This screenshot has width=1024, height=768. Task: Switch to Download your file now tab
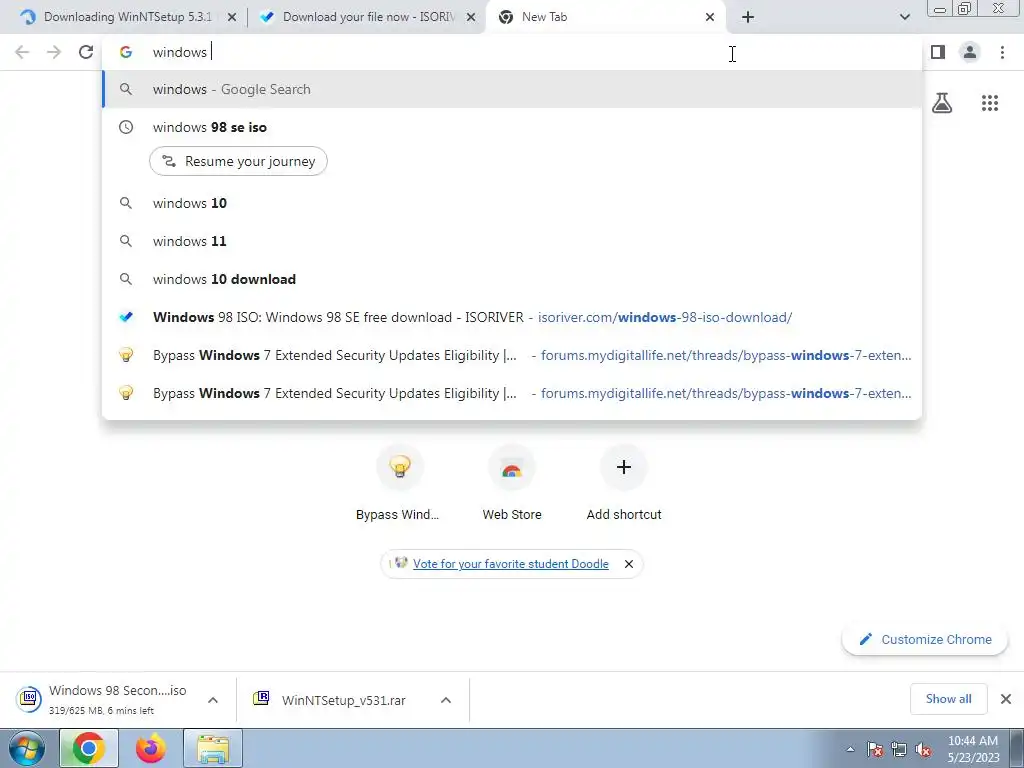click(367, 17)
